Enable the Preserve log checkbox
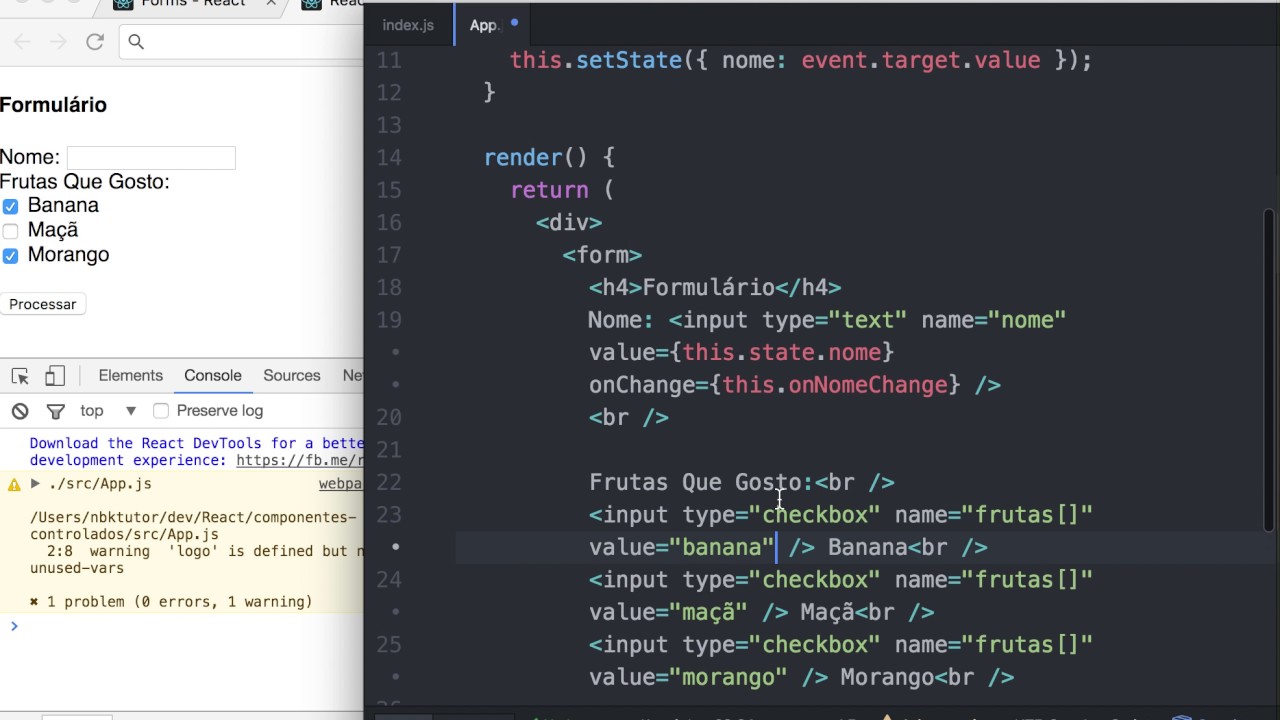 [x=161, y=411]
